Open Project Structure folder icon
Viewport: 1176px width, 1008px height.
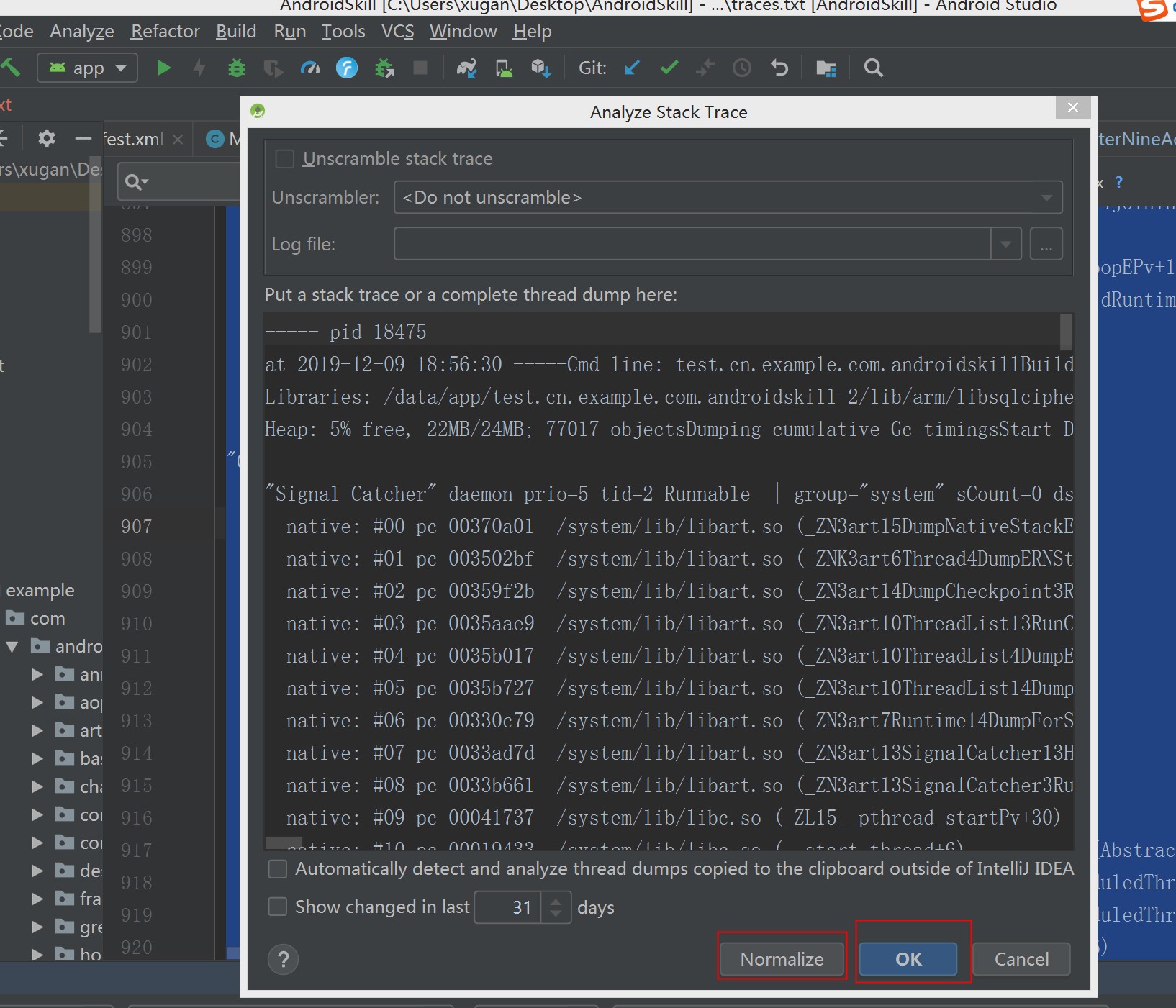click(x=826, y=68)
